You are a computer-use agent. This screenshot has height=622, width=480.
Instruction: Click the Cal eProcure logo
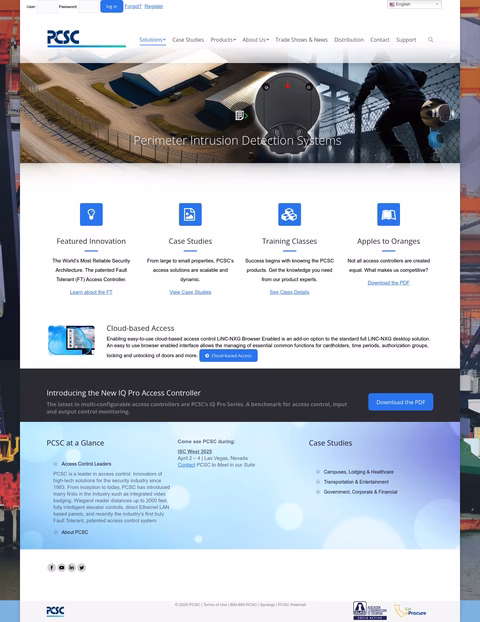tap(410, 611)
